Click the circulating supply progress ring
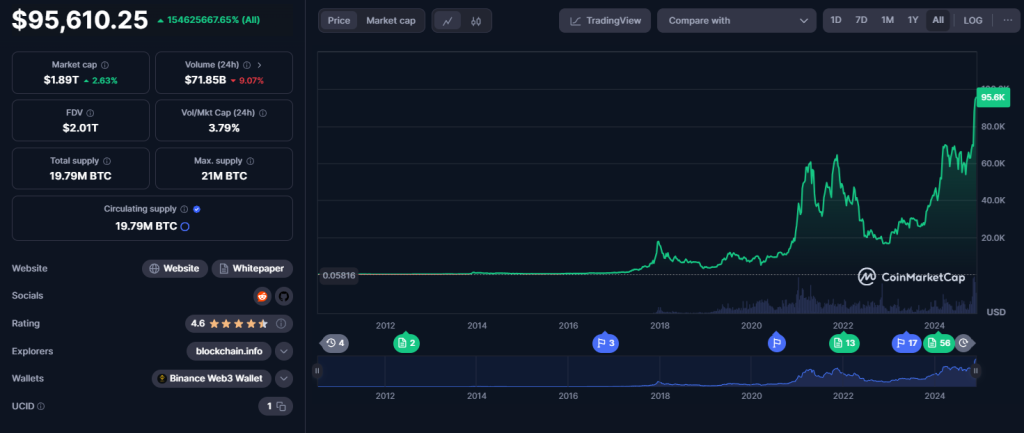Viewport: 1024px width, 433px height. coord(185,227)
